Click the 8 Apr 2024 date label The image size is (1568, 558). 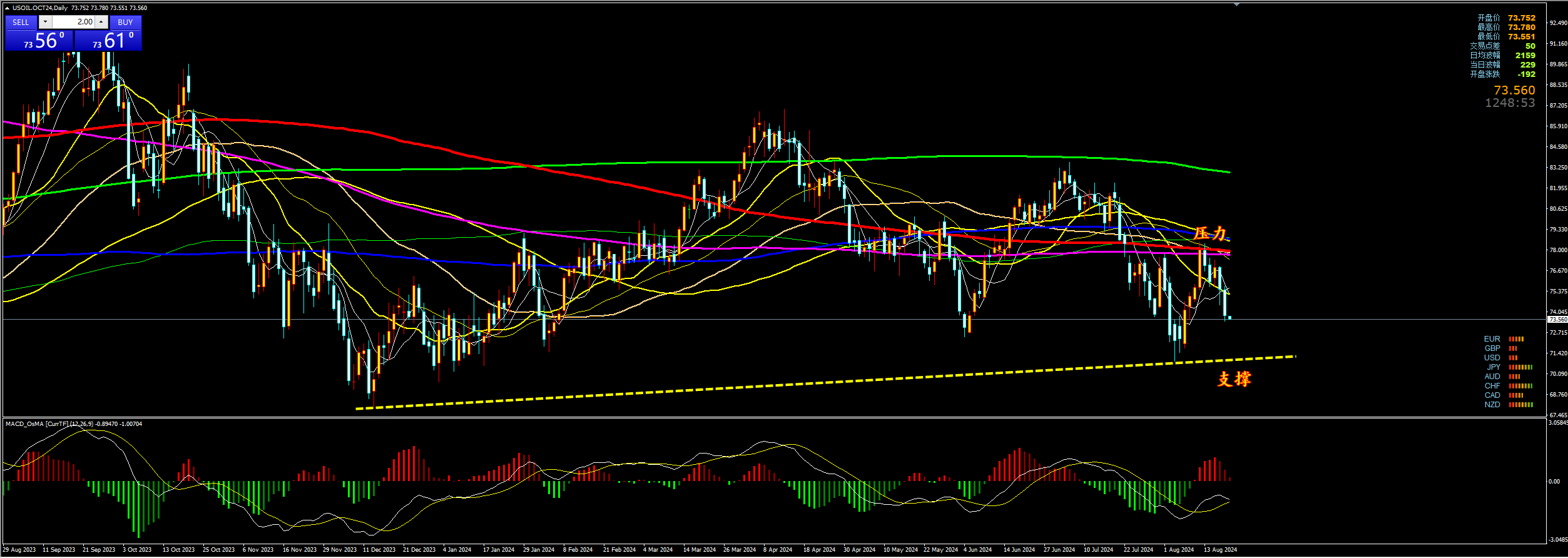coord(777,550)
